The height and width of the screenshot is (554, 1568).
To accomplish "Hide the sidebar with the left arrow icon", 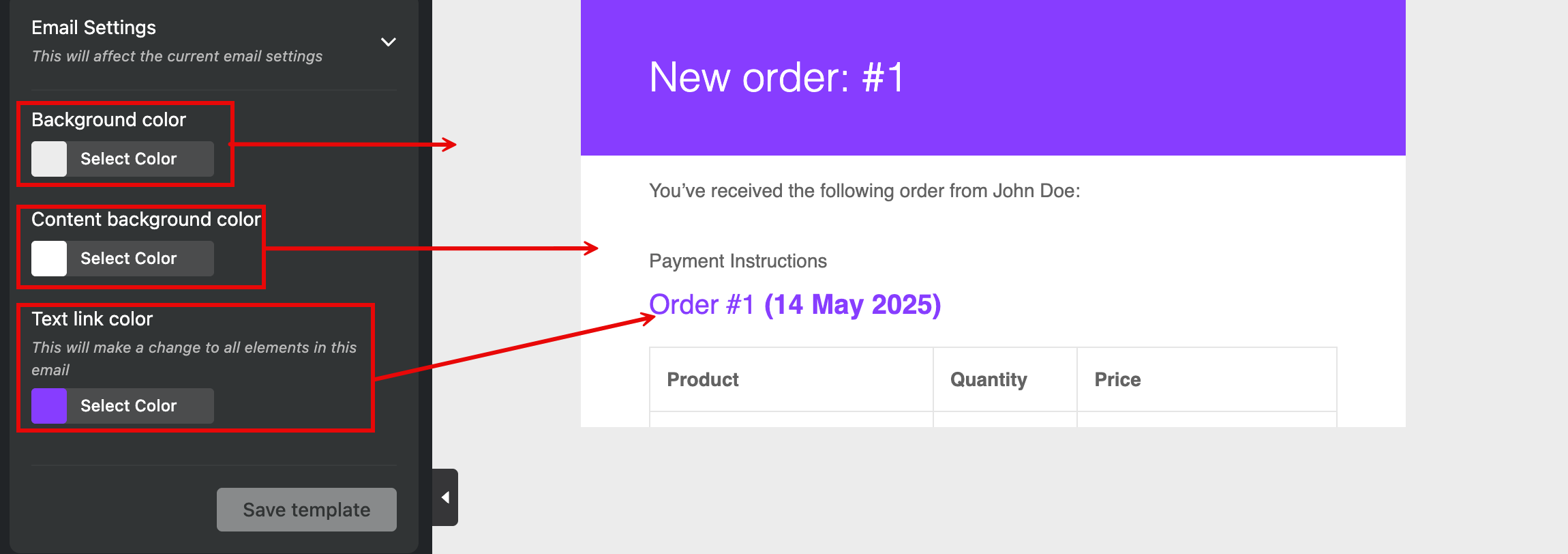I will [x=445, y=497].
